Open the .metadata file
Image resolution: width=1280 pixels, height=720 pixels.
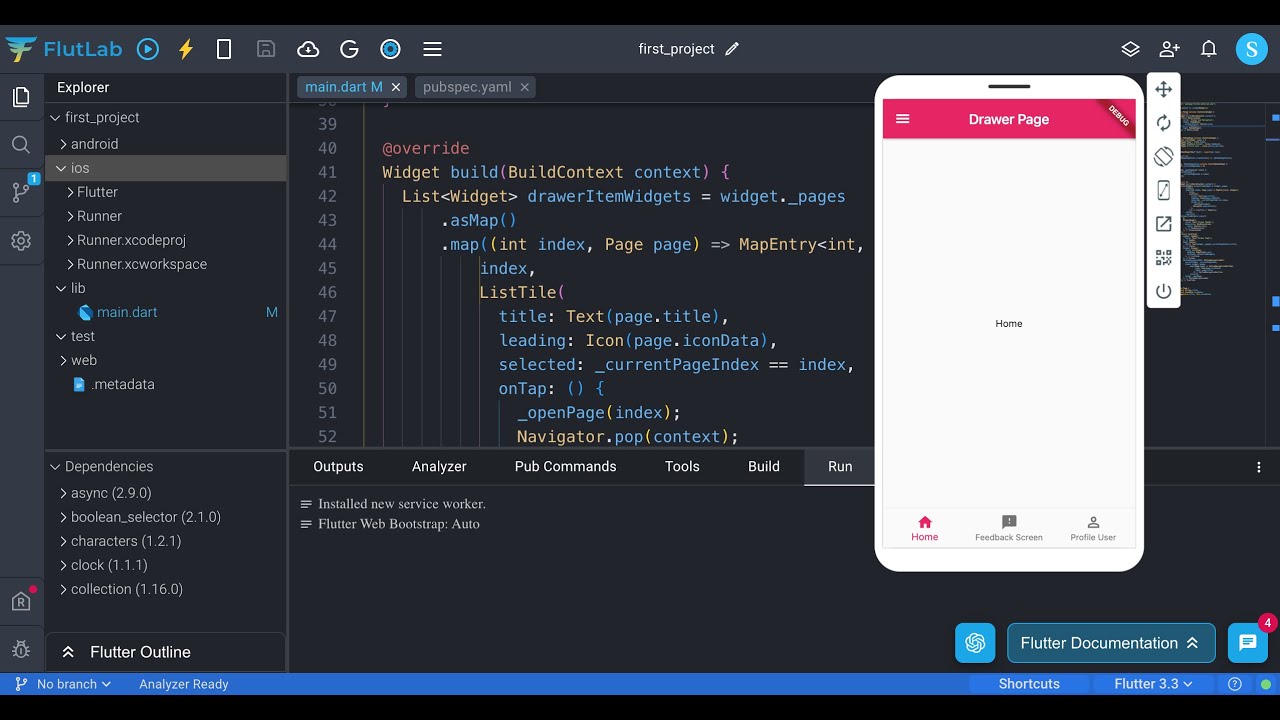coord(122,384)
